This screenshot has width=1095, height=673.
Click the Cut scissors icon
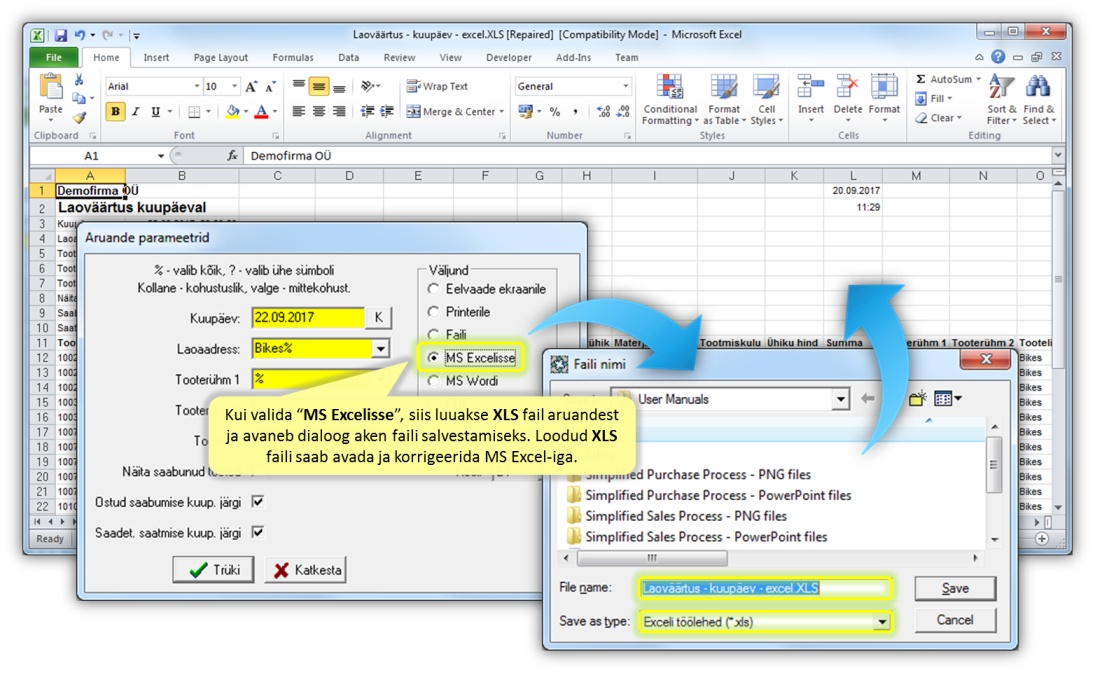point(78,81)
